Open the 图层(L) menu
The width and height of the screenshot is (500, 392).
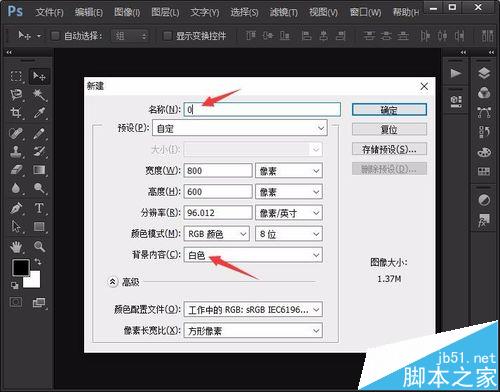pyautogui.click(x=165, y=12)
